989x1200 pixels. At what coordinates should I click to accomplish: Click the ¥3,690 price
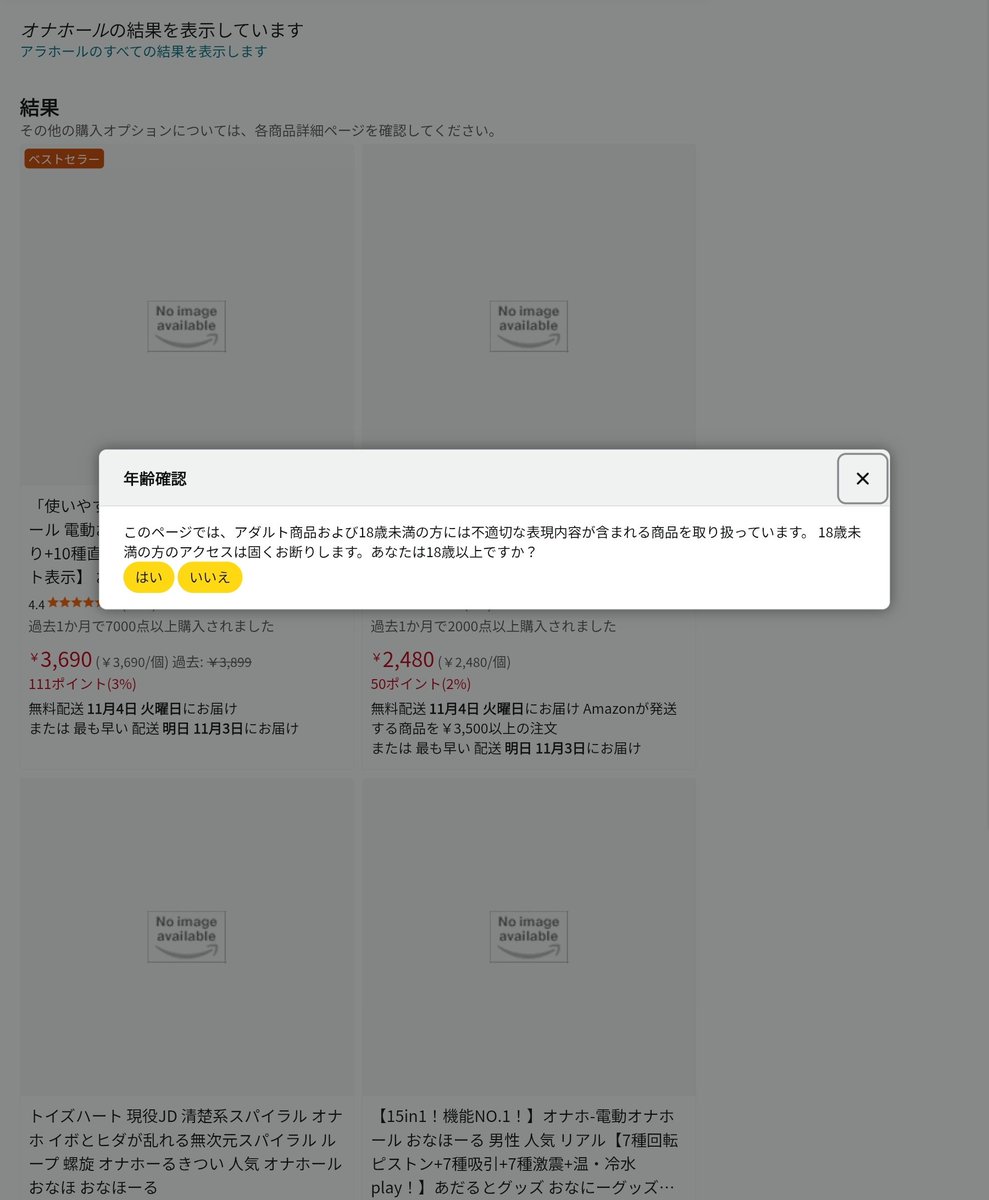(x=61, y=660)
